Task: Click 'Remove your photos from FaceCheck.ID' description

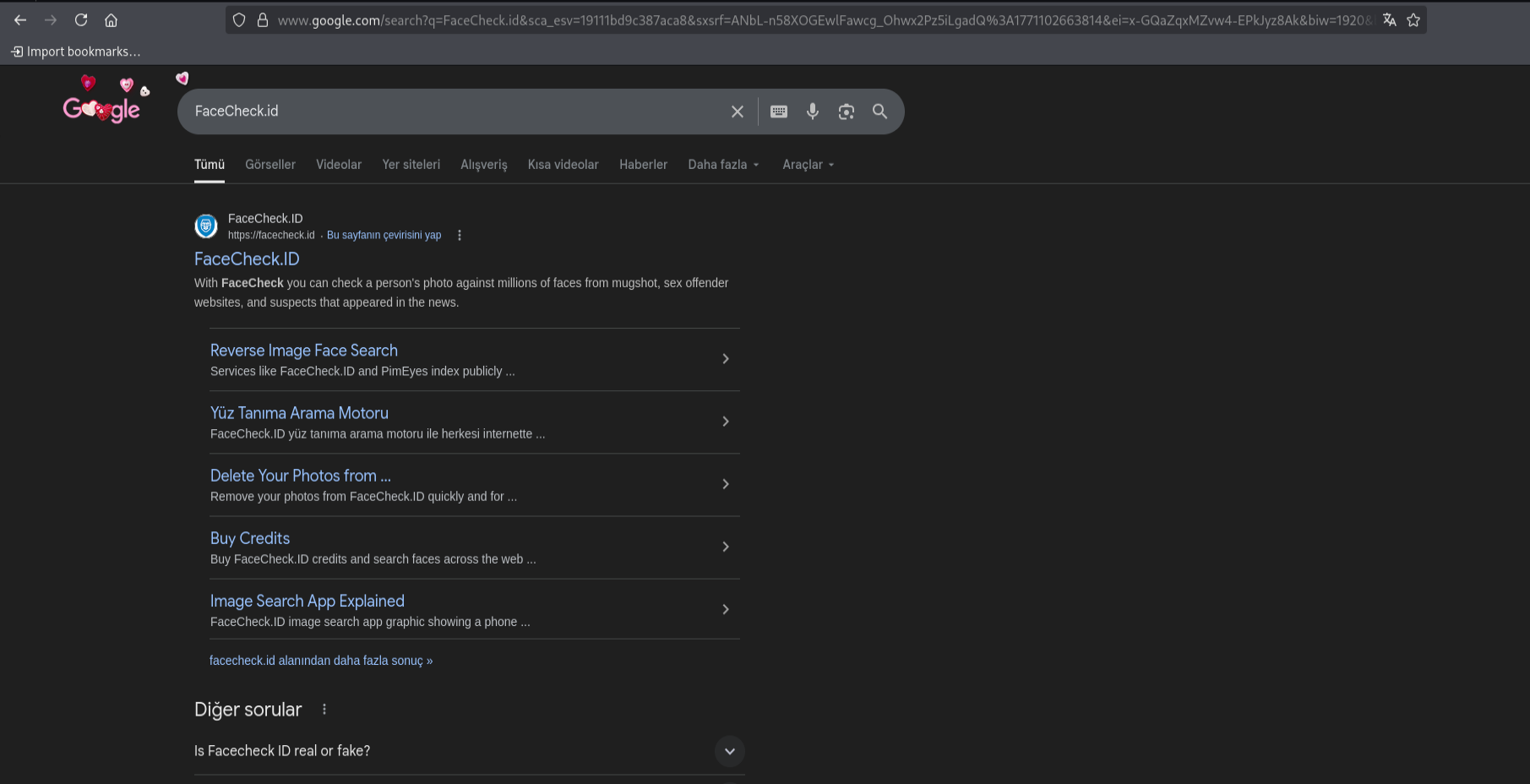Action: tap(363, 497)
